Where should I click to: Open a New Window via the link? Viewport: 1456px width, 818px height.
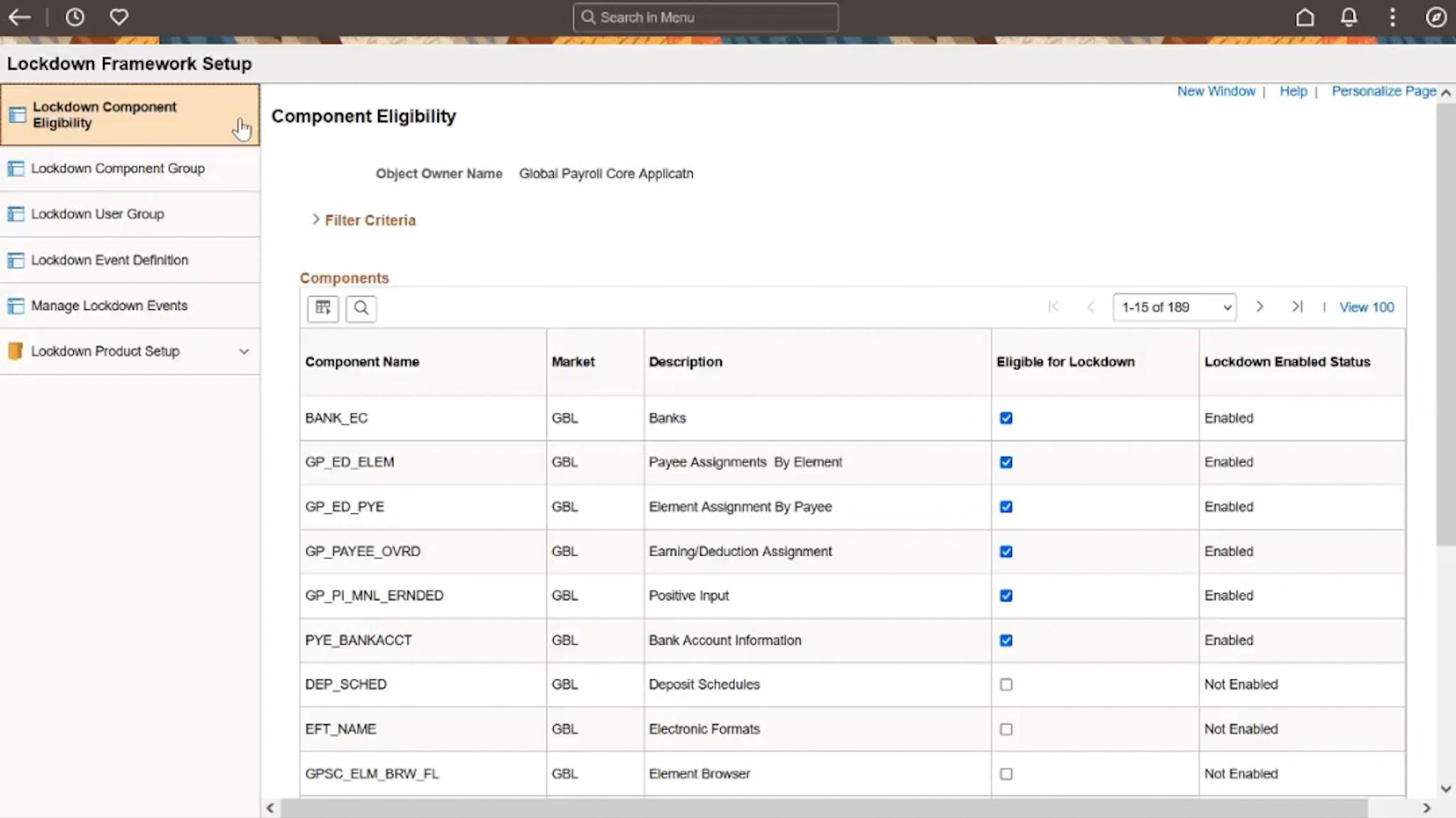1215,91
